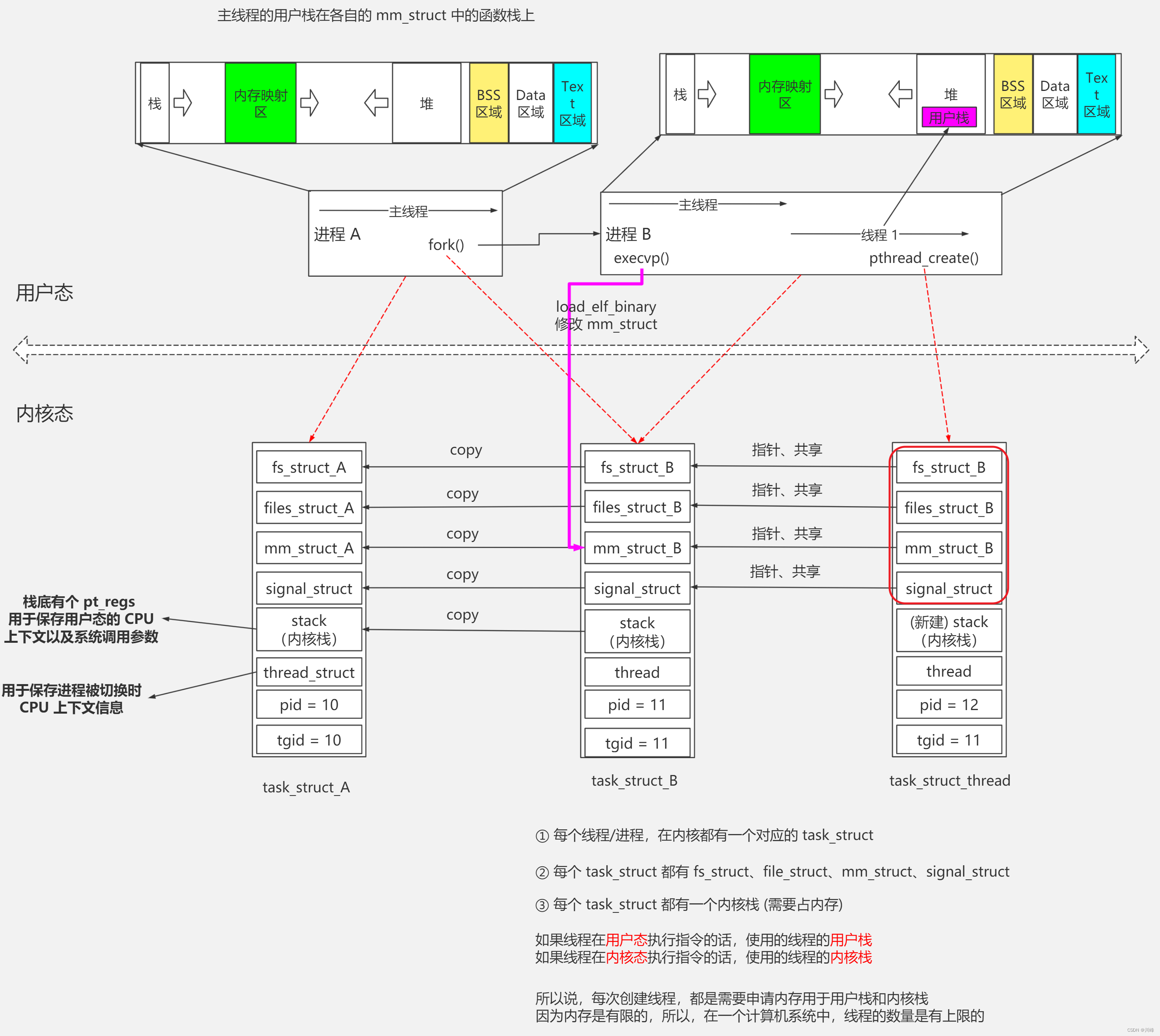
Task: Click the Data区域 block in process B's memory layout
Action: click(1055, 94)
